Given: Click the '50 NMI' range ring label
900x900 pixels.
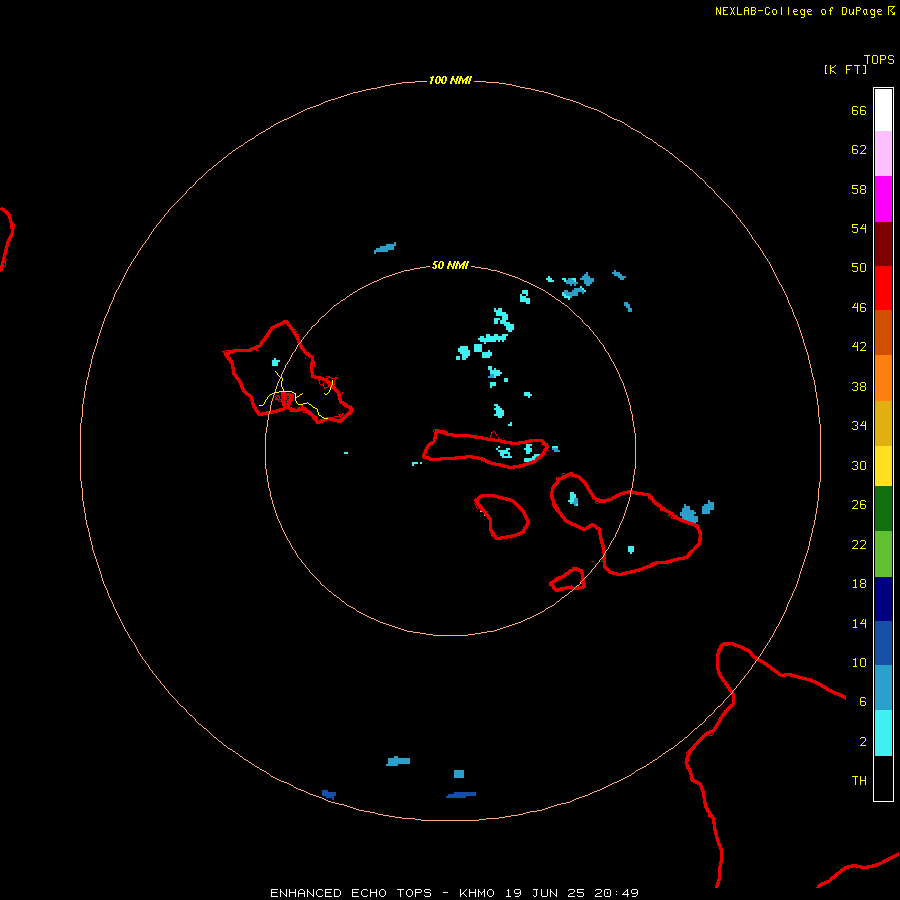Looking at the screenshot, I should tap(450, 265).
